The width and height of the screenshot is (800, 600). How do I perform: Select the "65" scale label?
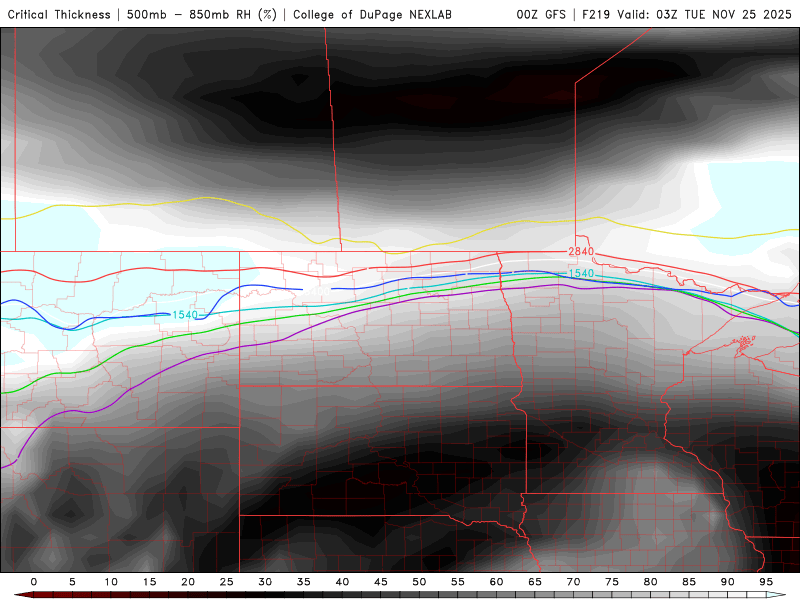(535, 582)
